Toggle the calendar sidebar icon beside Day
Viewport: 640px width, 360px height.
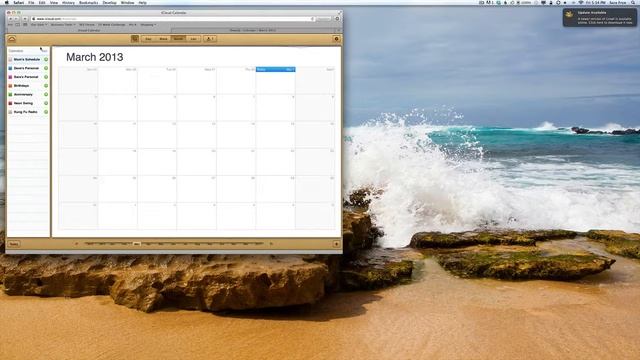tap(135, 39)
